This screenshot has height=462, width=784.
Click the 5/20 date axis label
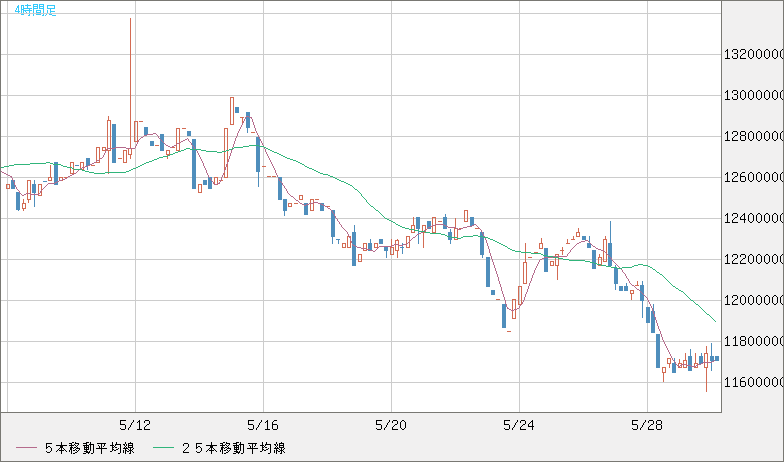[391, 426]
